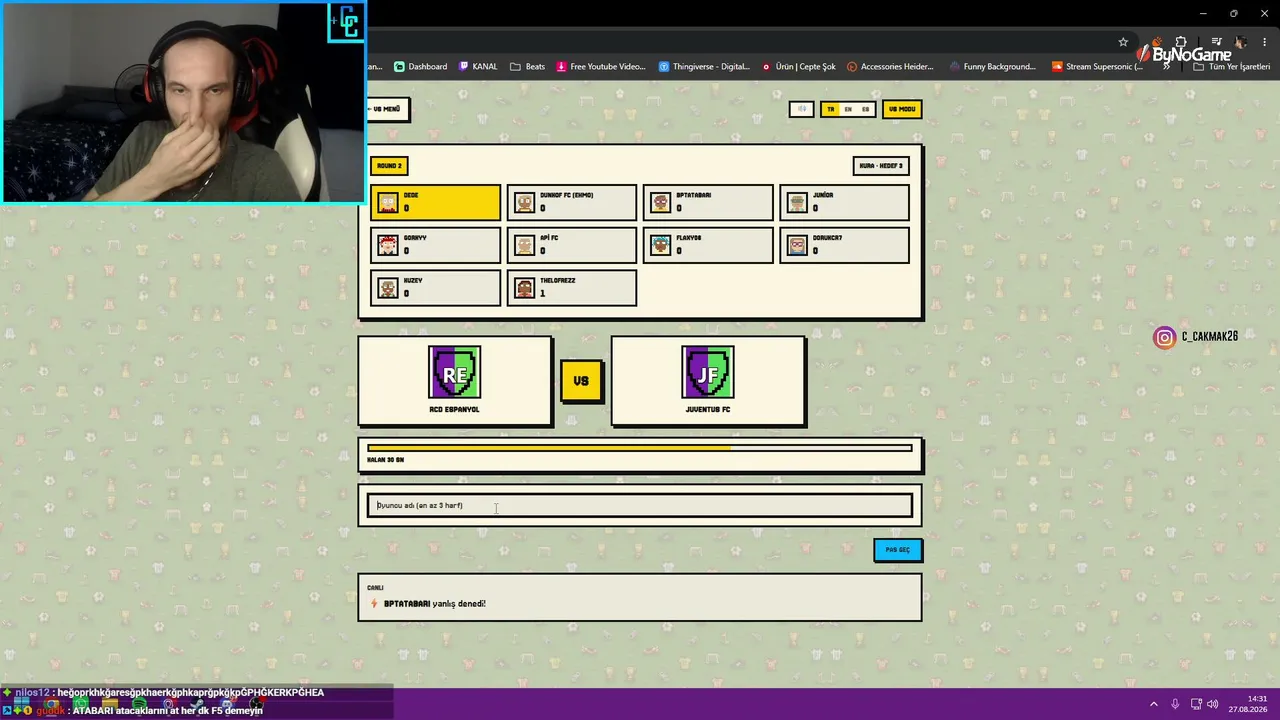Click the THELOFREZZ player name
The width and height of the screenshot is (1280, 720).
click(x=558, y=281)
